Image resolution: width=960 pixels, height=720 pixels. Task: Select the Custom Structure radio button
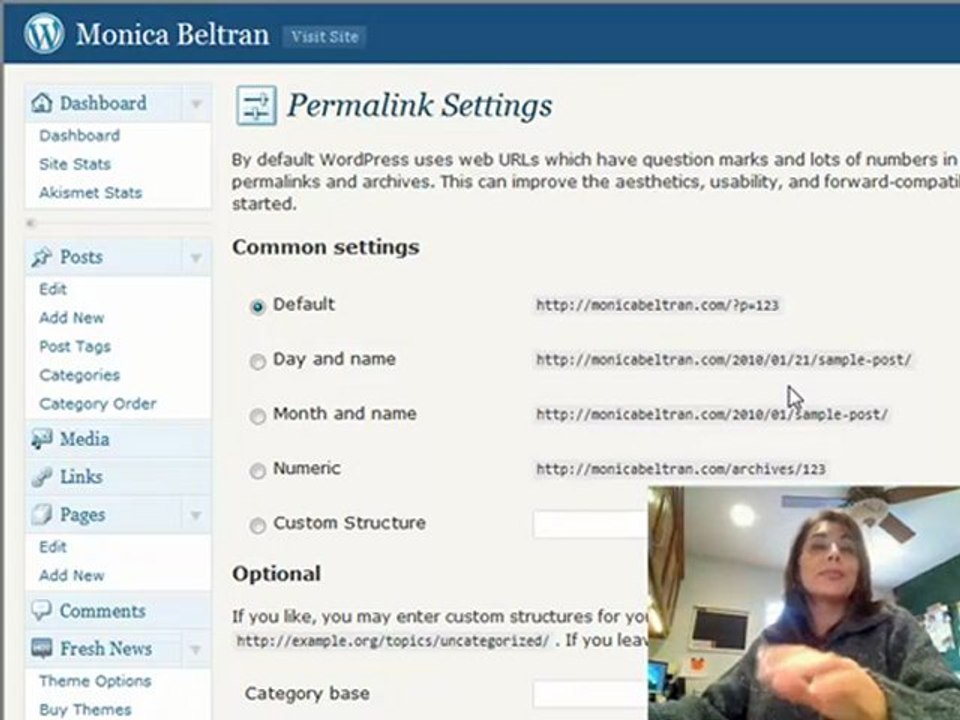pos(258,525)
